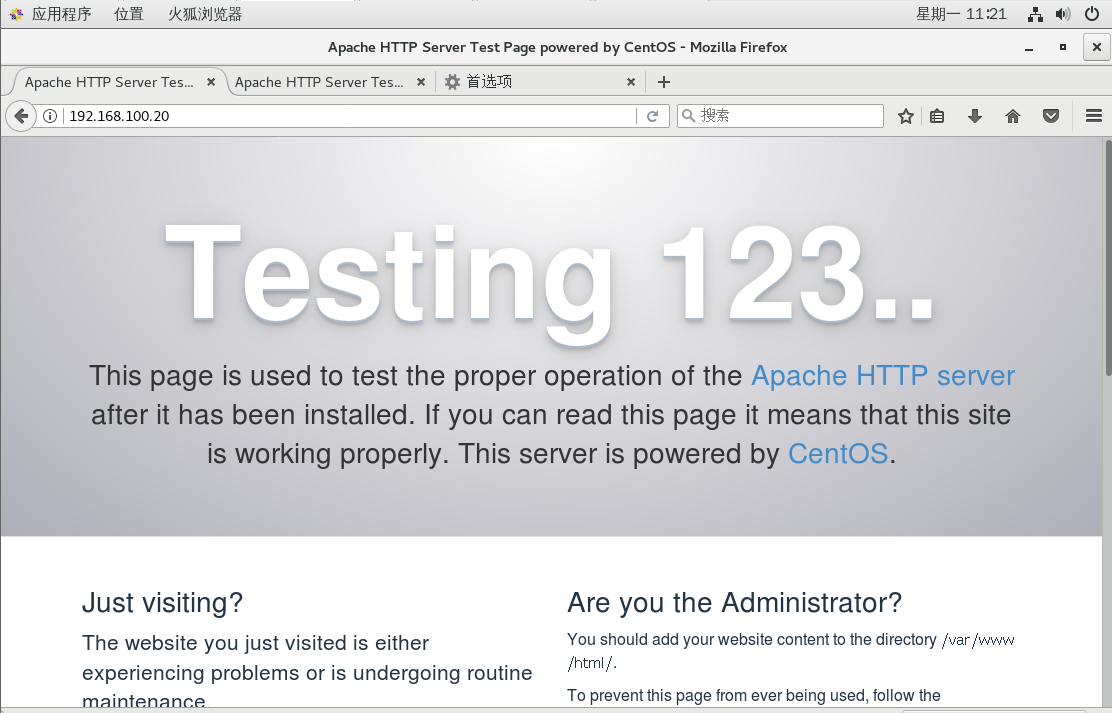Go to the home page icon
1112x713 pixels.
(x=1013, y=116)
